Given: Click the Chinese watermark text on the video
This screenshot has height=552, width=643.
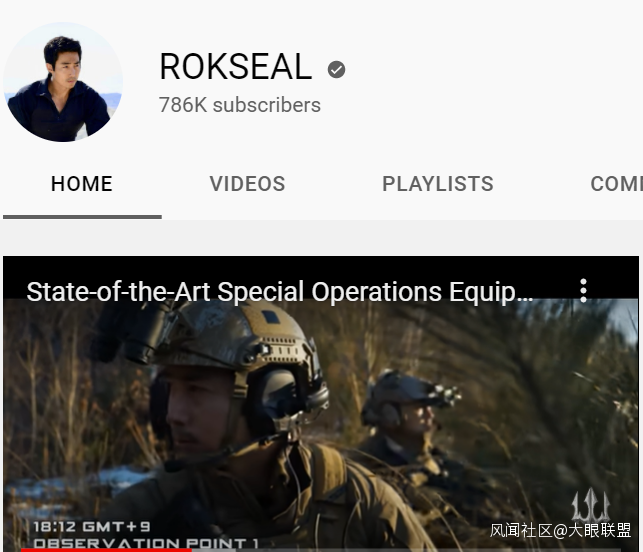Looking at the screenshot, I should point(560,531).
